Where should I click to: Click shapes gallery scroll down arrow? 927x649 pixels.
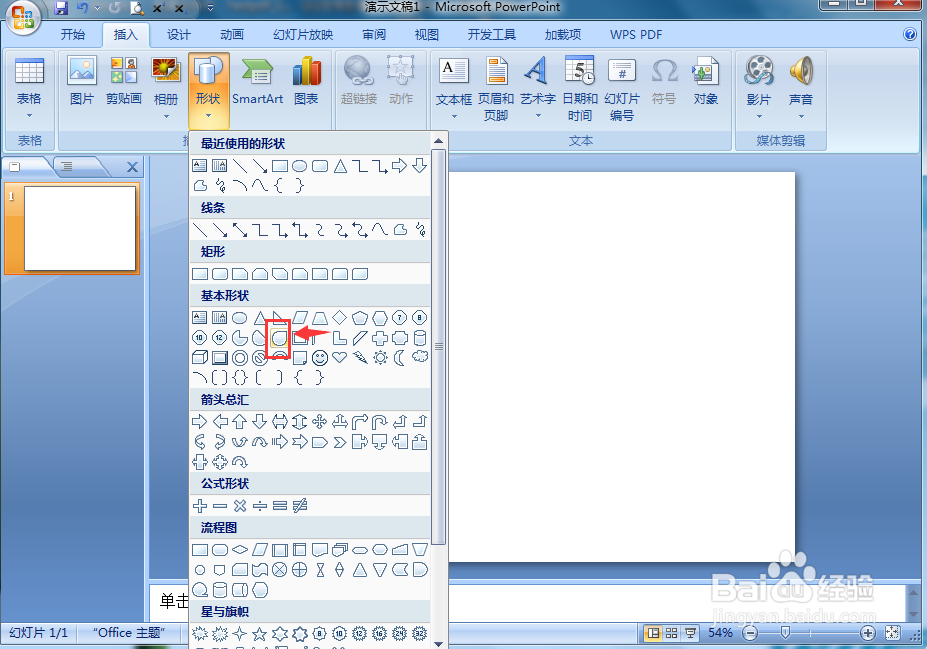click(438, 643)
